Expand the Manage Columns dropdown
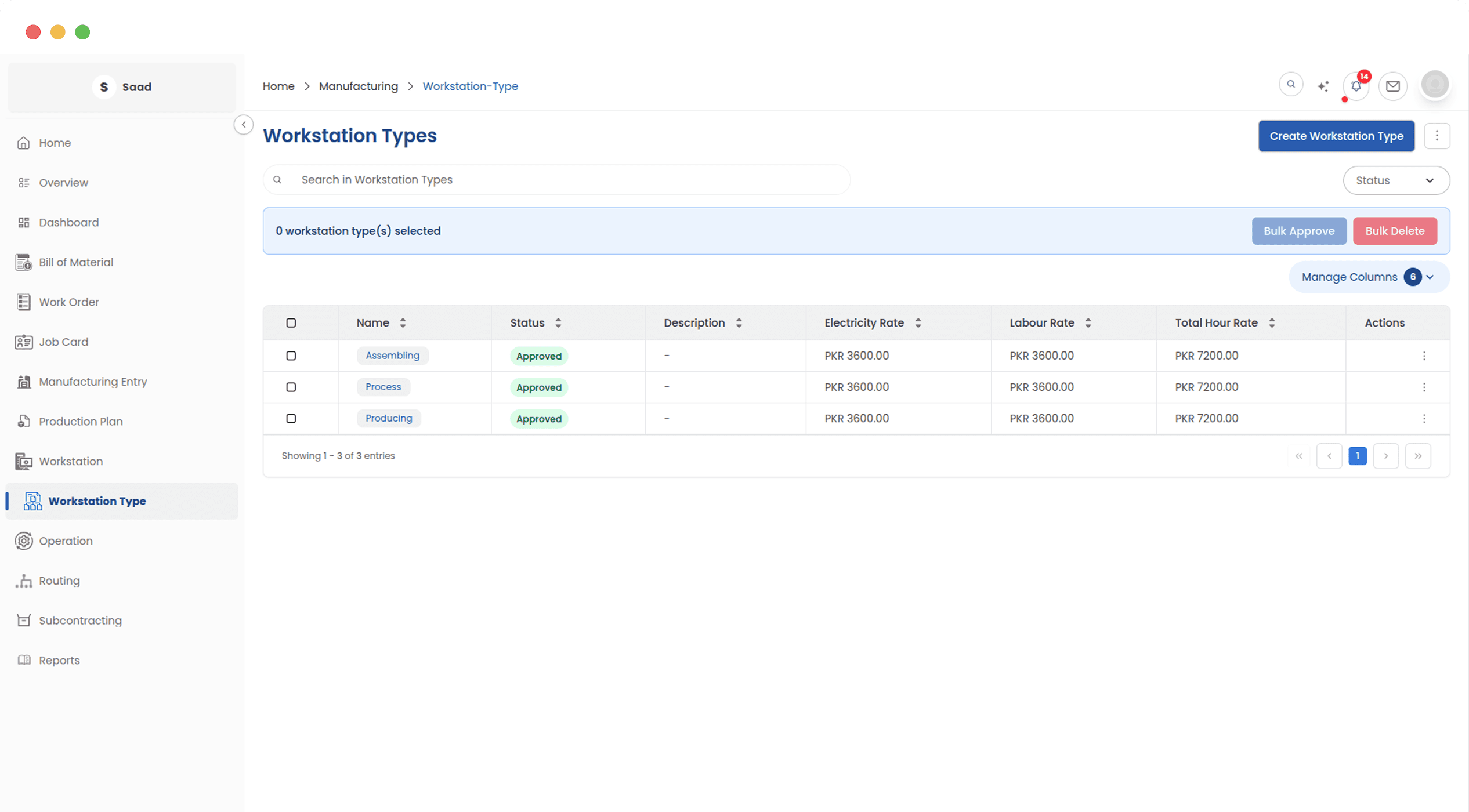The height and width of the screenshot is (812, 1469). [1368, 277]
